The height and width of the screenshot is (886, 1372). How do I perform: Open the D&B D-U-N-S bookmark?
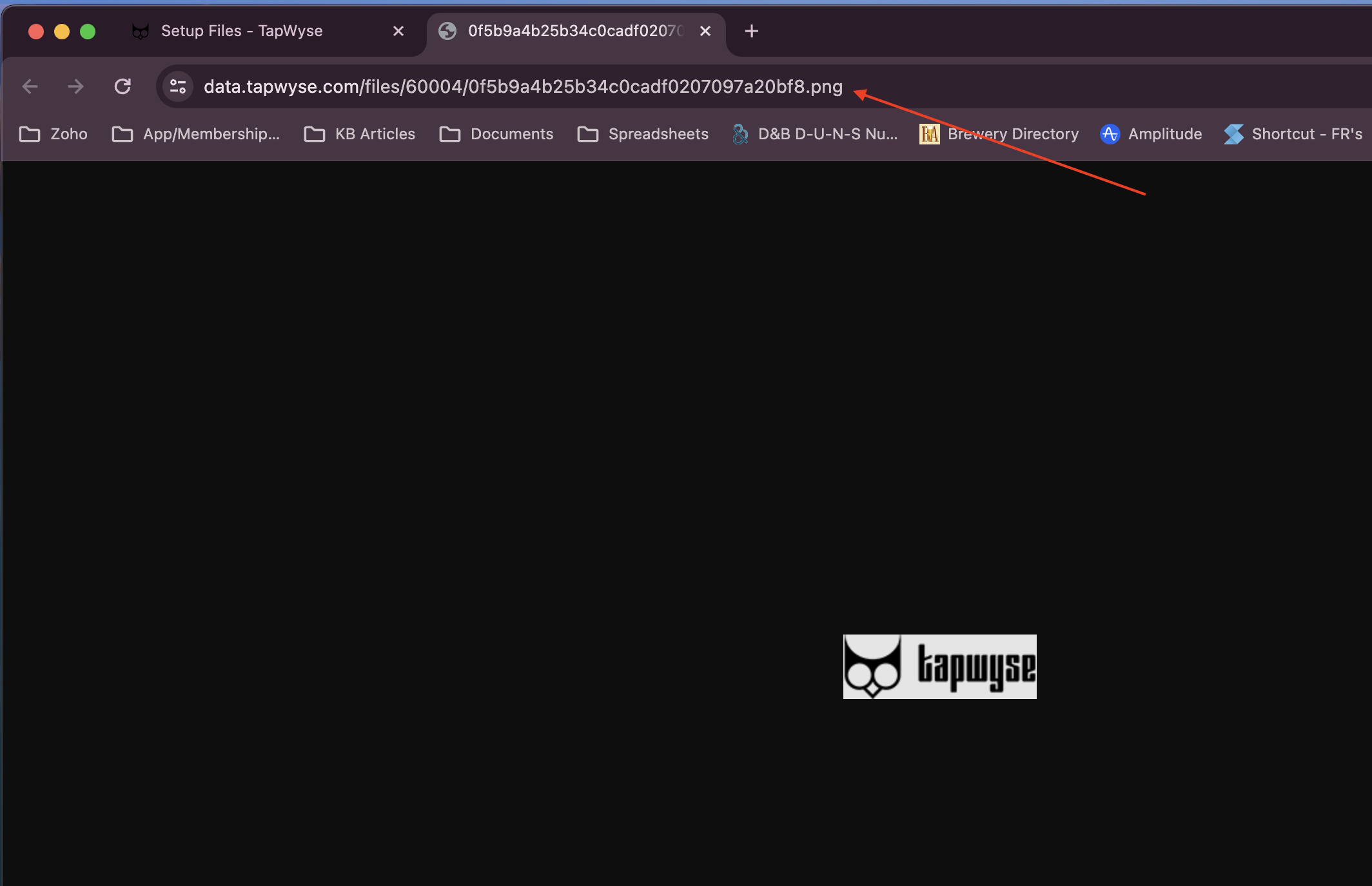[815, 134]
